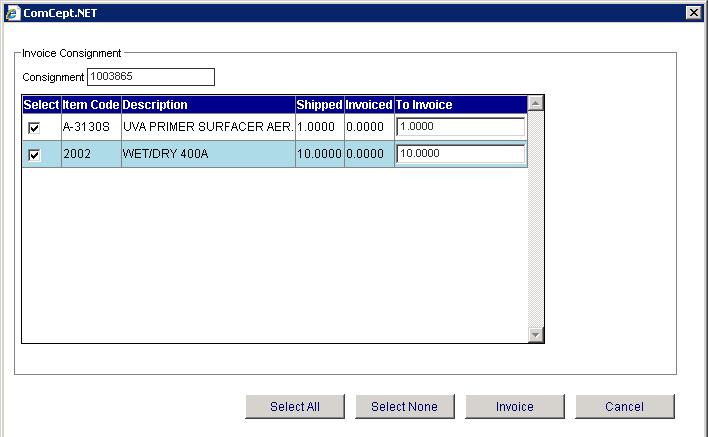Image resolution: width=708 pixels, height=437 pixels.
Task: Click the Invoiced column header
Action: [369, 105]
